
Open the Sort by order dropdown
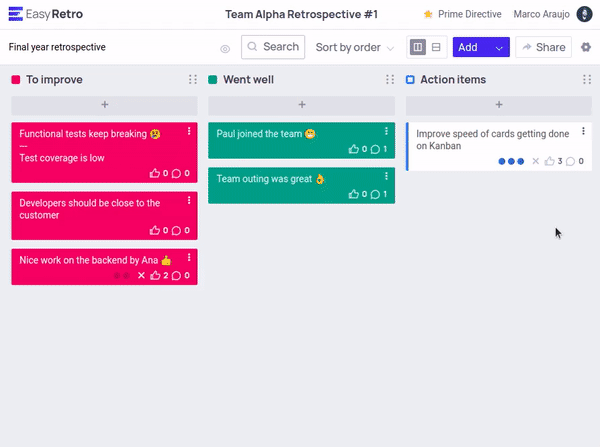coord(354,47)
